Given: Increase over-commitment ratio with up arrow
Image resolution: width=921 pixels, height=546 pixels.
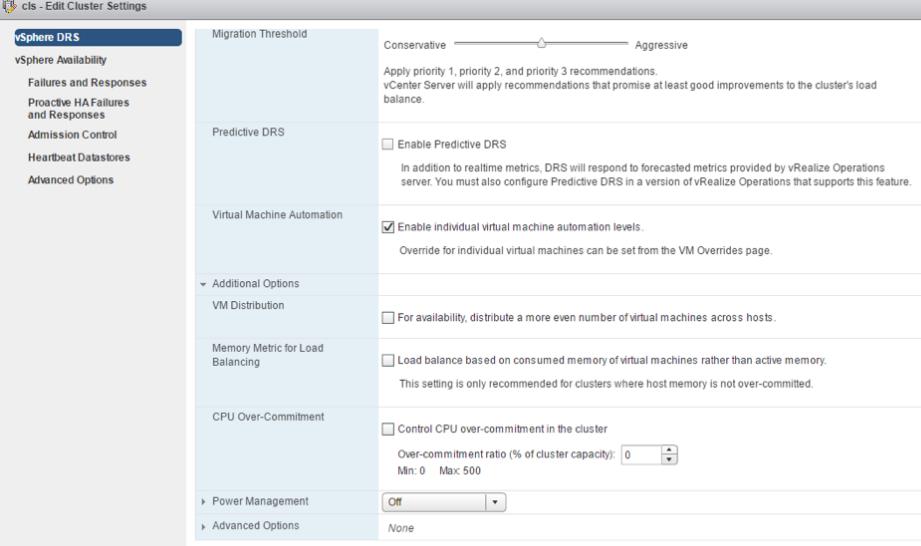Looking at the screenshot, I should [x=670, y=449].
